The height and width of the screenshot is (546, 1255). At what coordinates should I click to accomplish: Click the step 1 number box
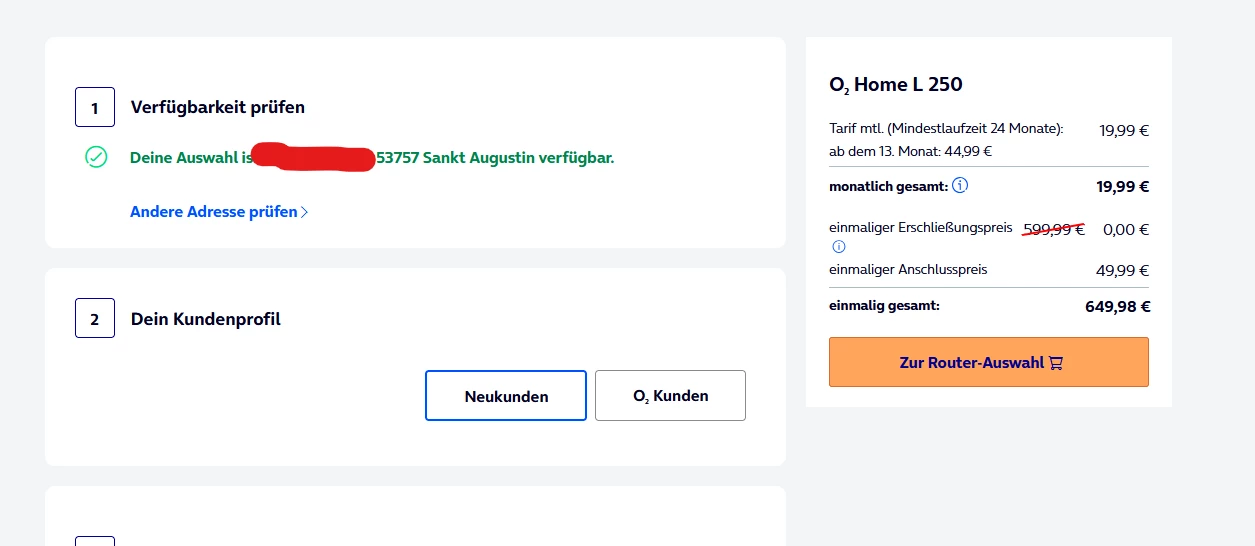(x=95, y=107)
